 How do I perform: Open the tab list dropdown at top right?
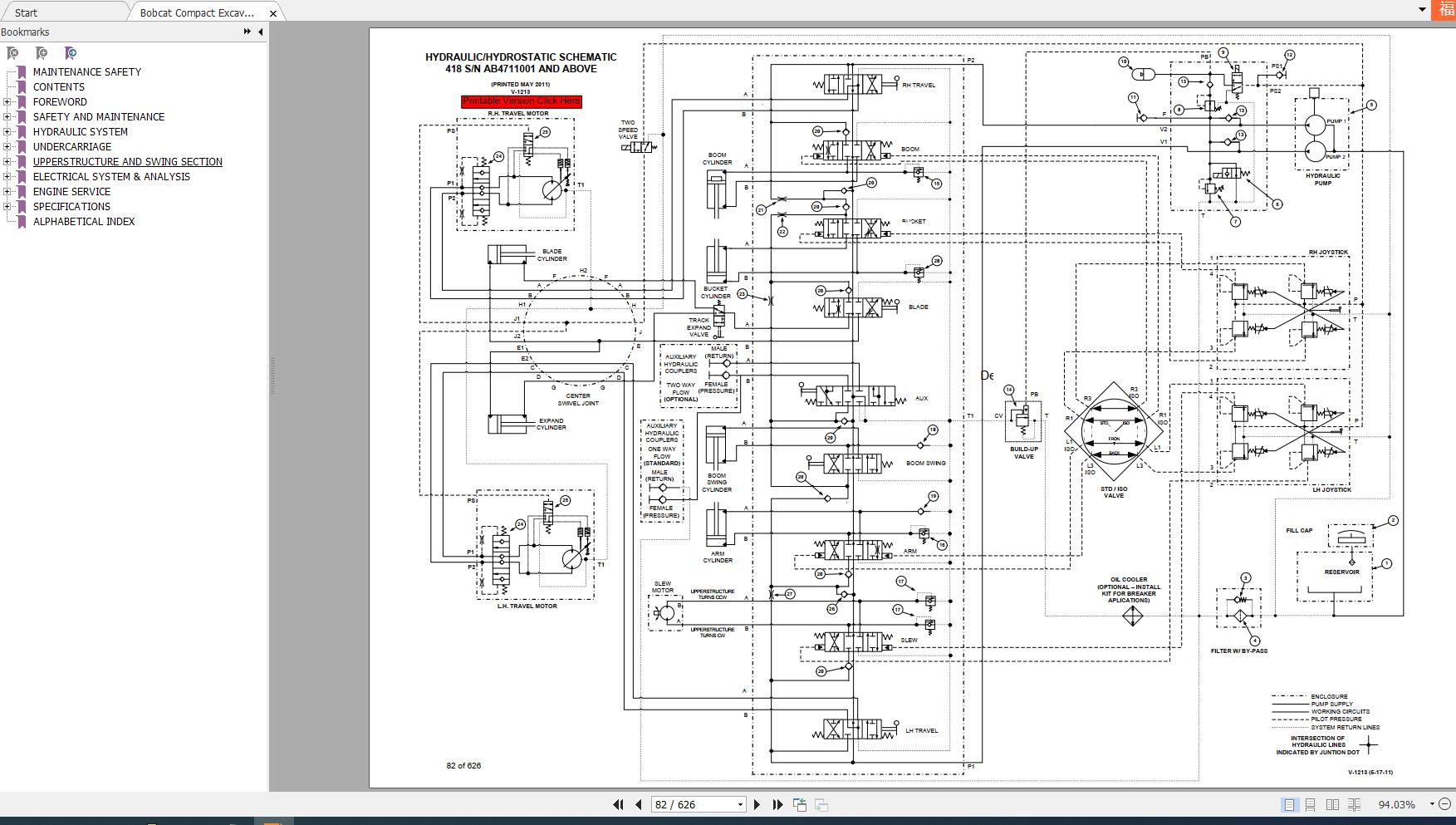click(x=1422, y=10)
